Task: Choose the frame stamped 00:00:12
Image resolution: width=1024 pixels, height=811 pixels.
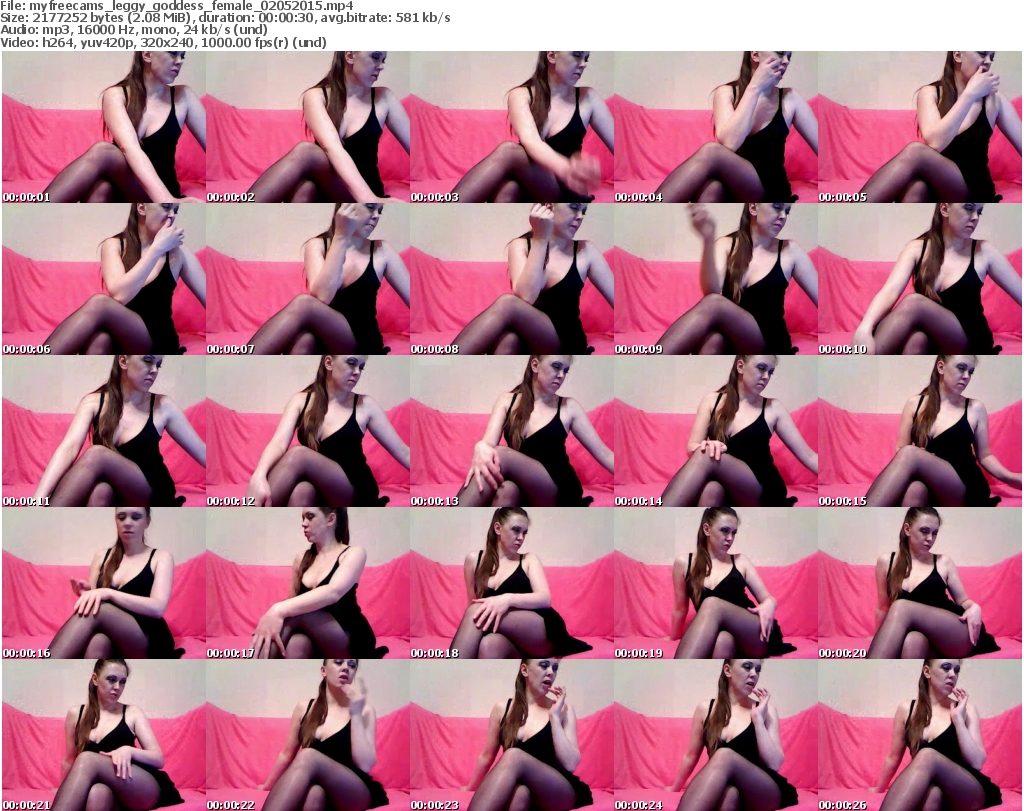Action: 308,431
